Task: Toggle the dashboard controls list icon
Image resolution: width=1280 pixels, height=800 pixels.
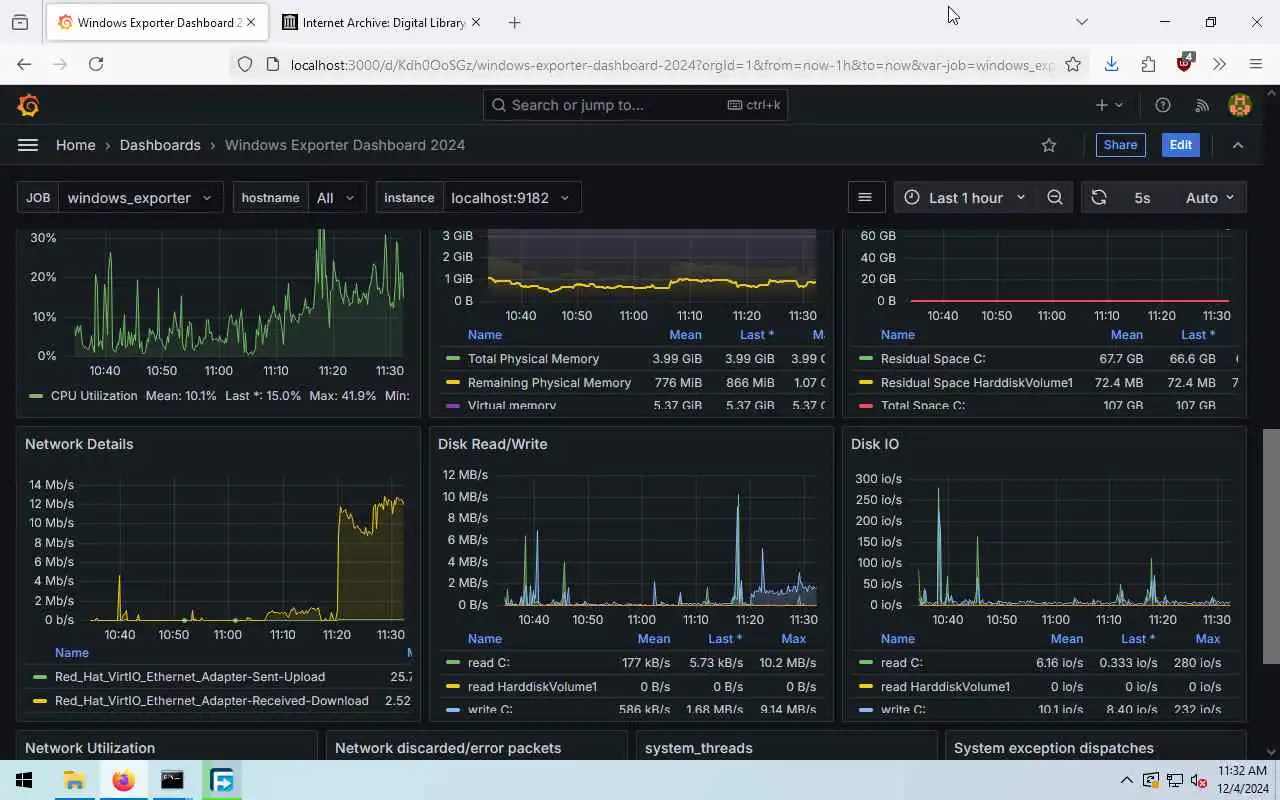Action: coord(865,198)
